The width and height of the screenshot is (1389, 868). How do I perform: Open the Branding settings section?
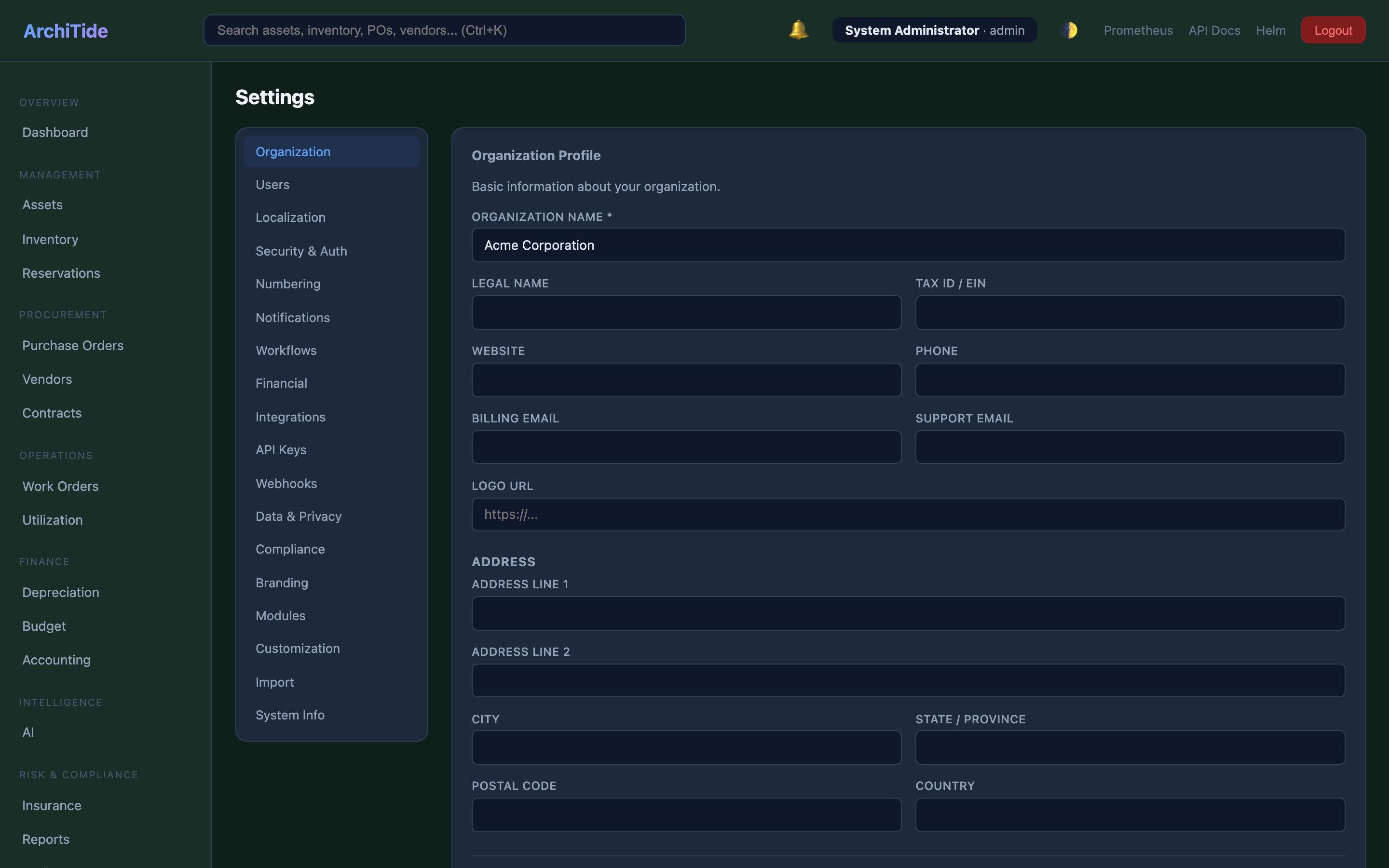(x=281, y=583)
